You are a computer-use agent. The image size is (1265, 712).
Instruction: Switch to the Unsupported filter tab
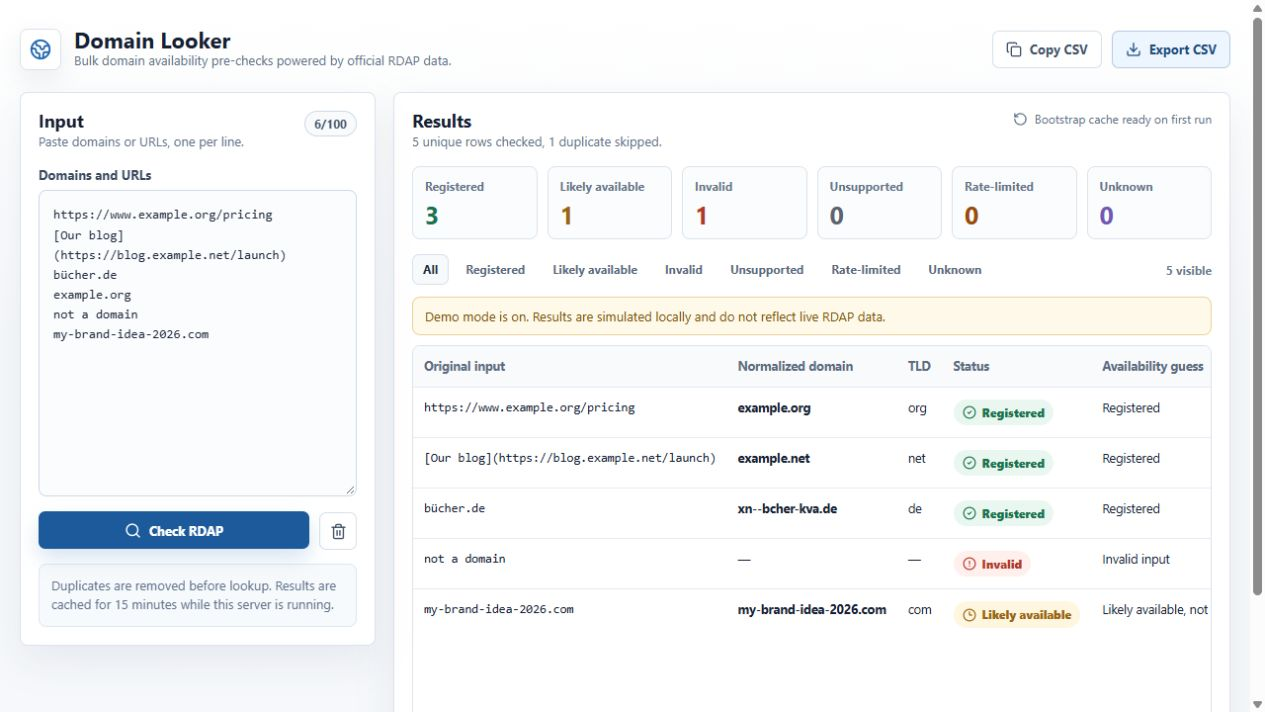pyautogui.click(x=767, y=270)
